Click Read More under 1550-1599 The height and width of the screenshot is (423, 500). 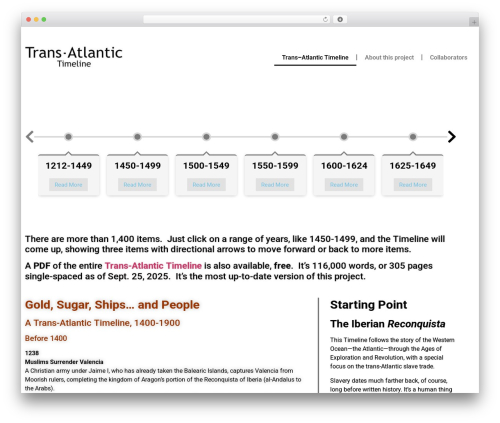[275, 185]
